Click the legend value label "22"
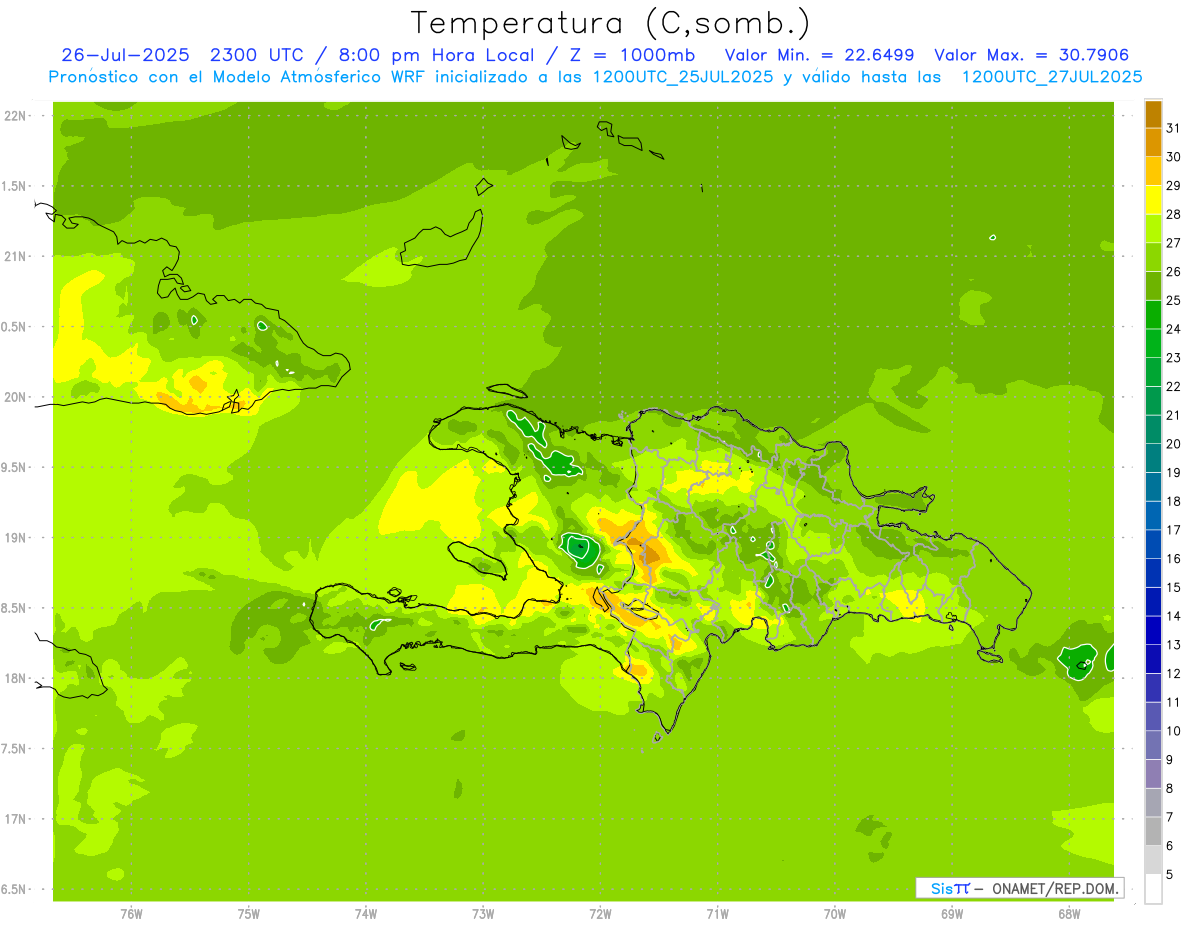The image size is (1200, 927). pyautogui.click(x=1174, y=387)
